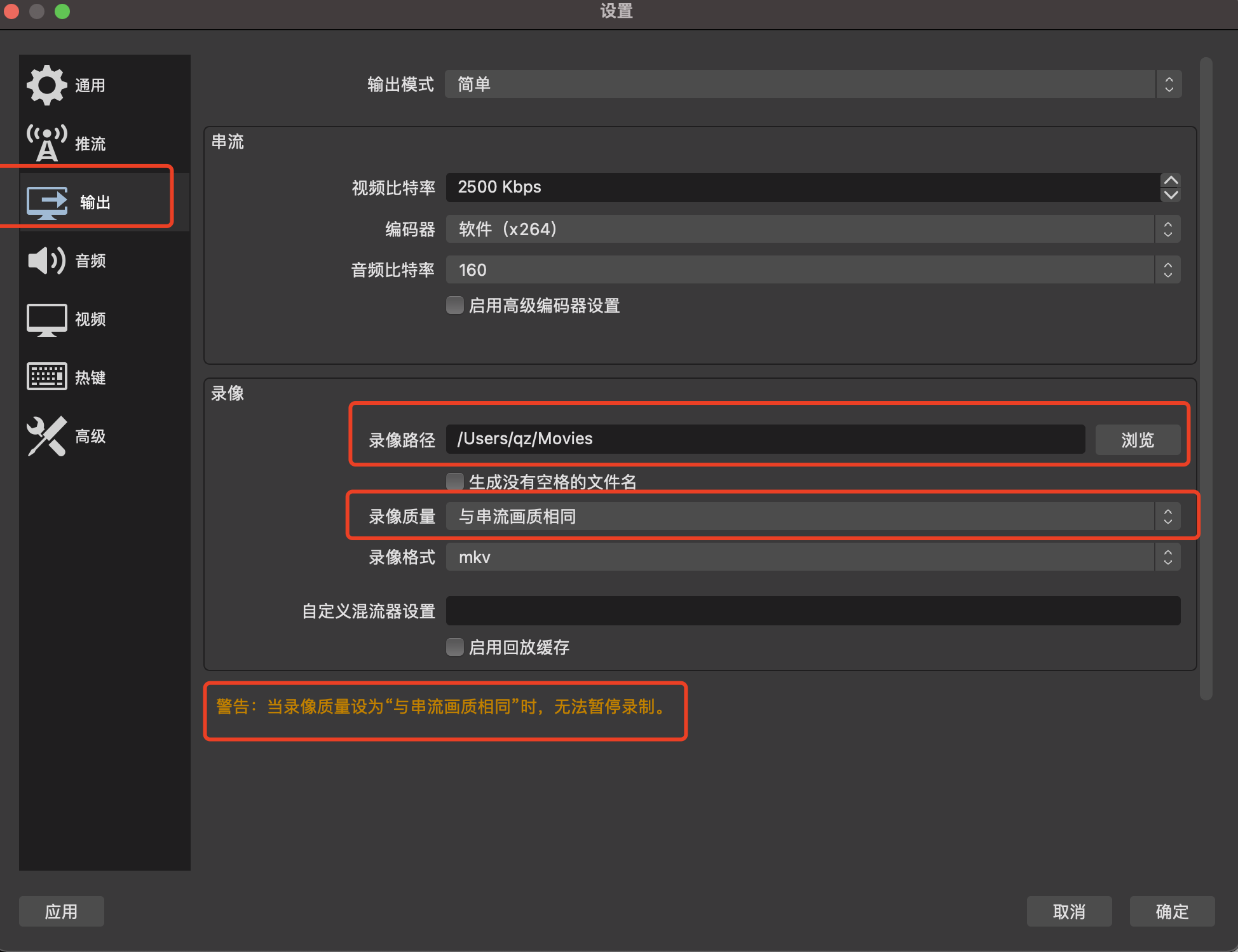
Task: Click the vertical scrollbar on right
Action: click(x=1206, y=379)
